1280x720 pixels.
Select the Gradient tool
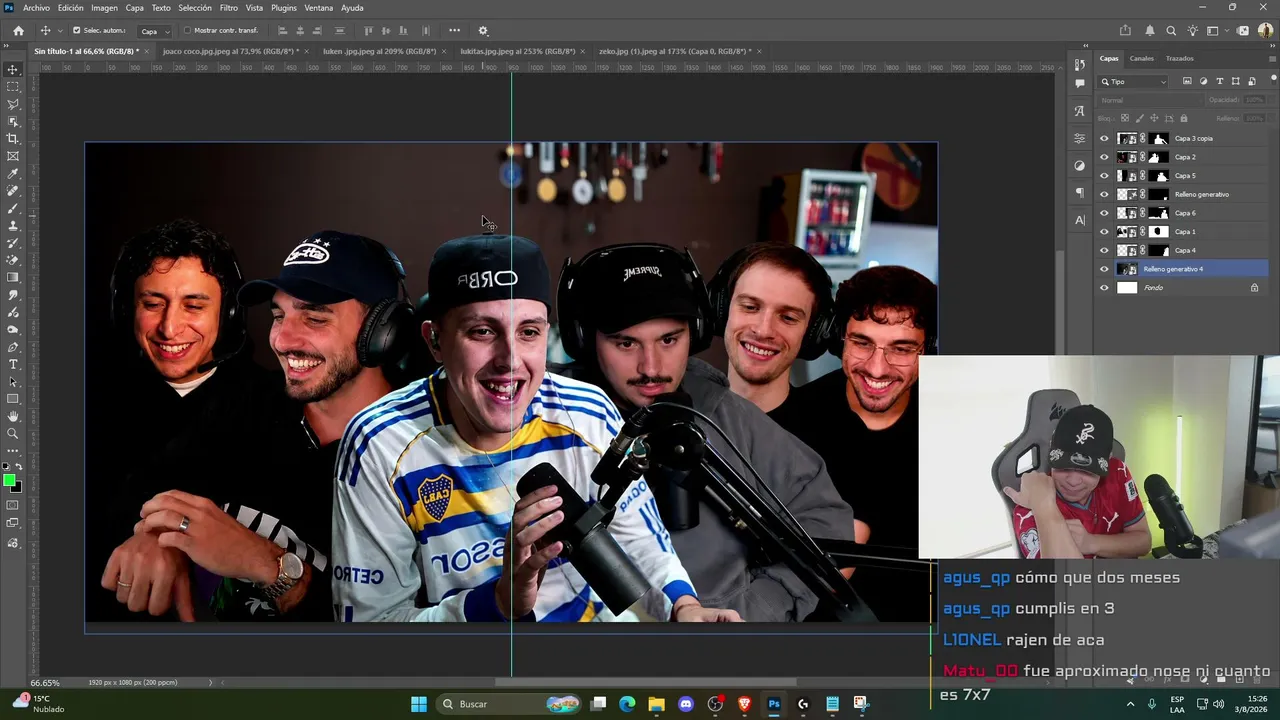(x=13, y=278)
